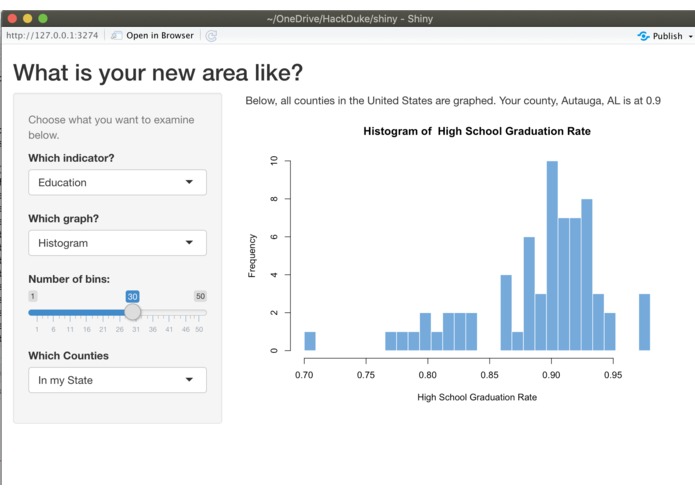Click the Which graph? label
The width and height of the screenshot is (695, 494).
pyautogui.click(x=63, y=218)
